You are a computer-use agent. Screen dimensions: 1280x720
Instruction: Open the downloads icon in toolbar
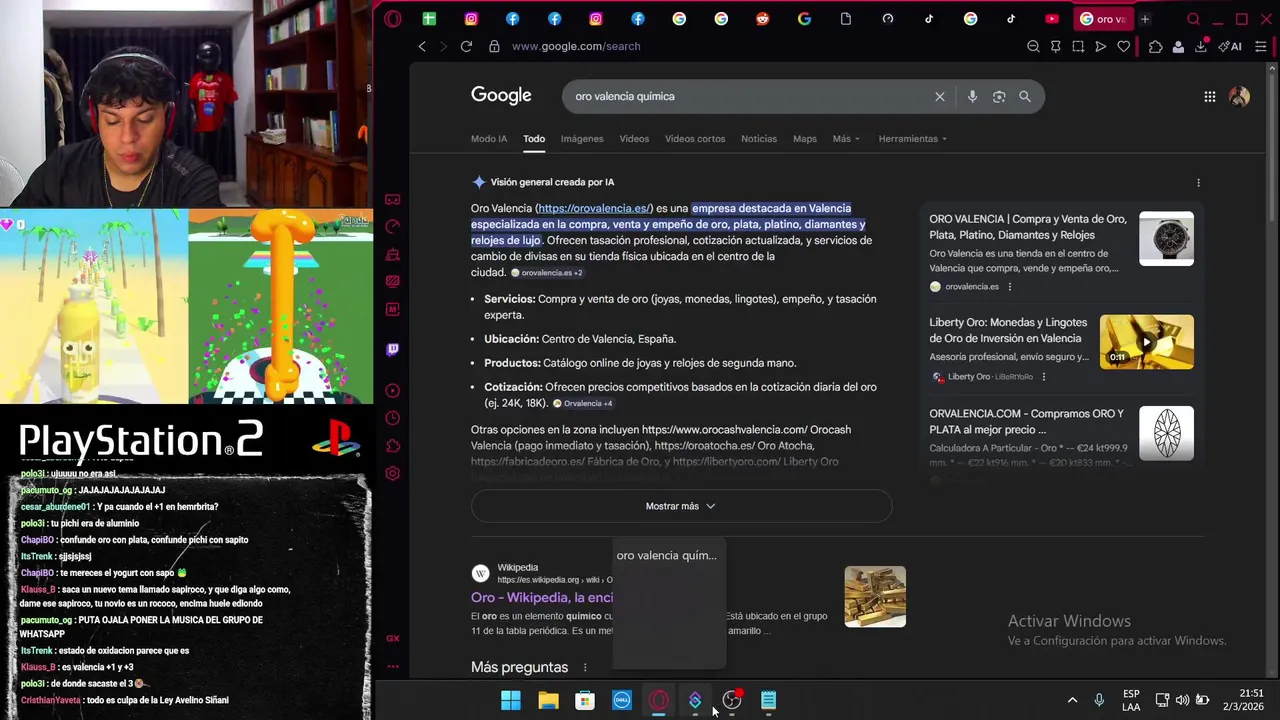point(1201,46)
